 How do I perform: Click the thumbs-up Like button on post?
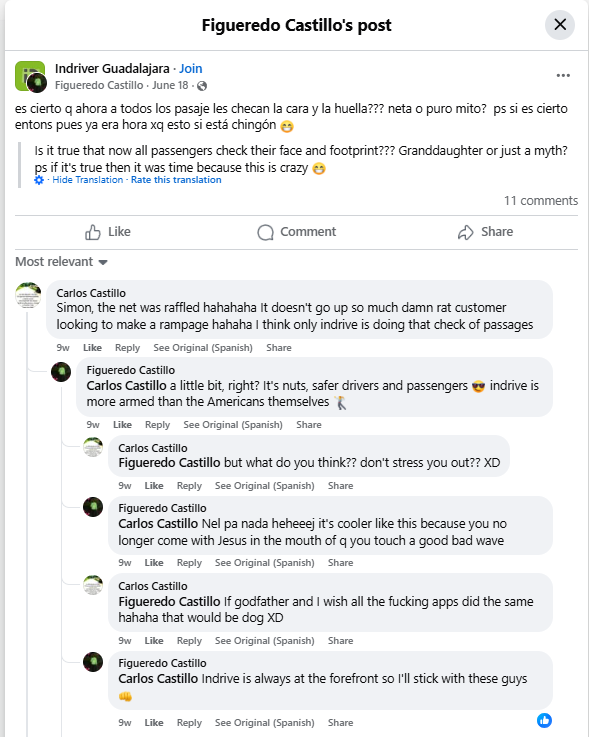pos(108,232)
